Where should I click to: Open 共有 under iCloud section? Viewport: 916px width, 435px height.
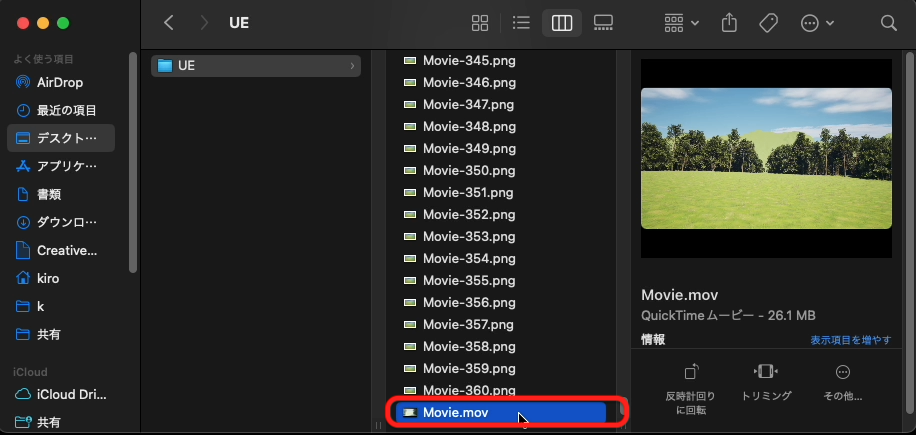point(61,422)
